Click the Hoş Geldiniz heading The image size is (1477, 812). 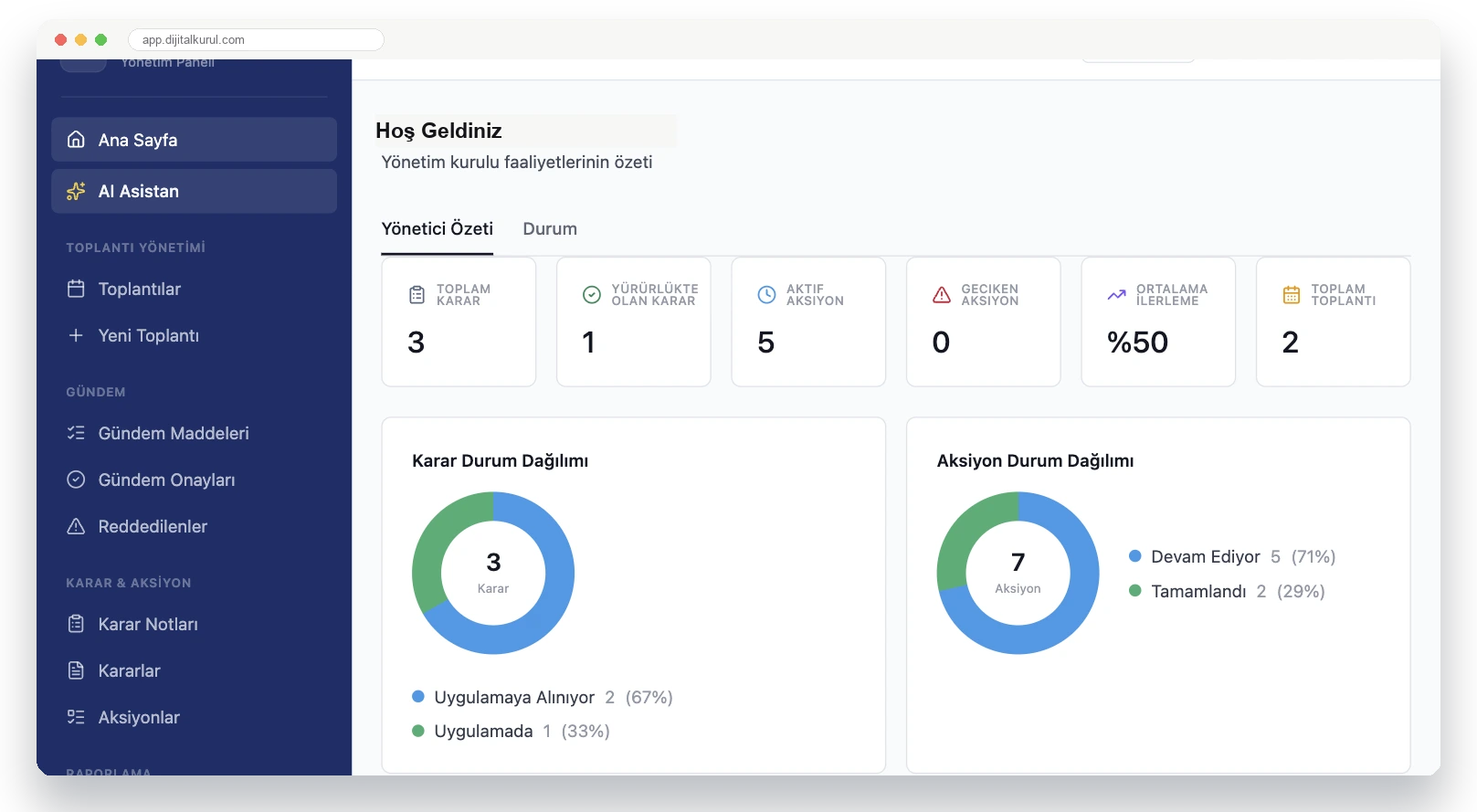pos(439,131)
